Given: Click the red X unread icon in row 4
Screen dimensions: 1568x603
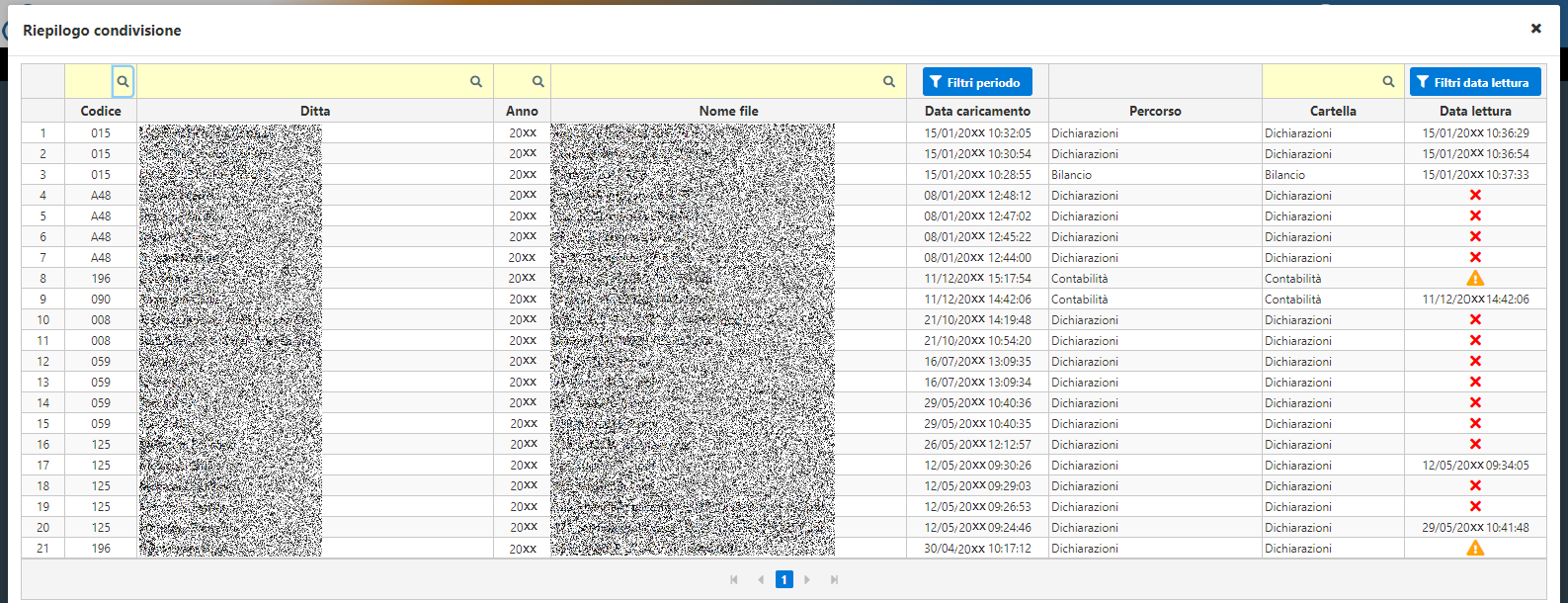Looking at the screenshot, I should click(x=1475, y=195).
